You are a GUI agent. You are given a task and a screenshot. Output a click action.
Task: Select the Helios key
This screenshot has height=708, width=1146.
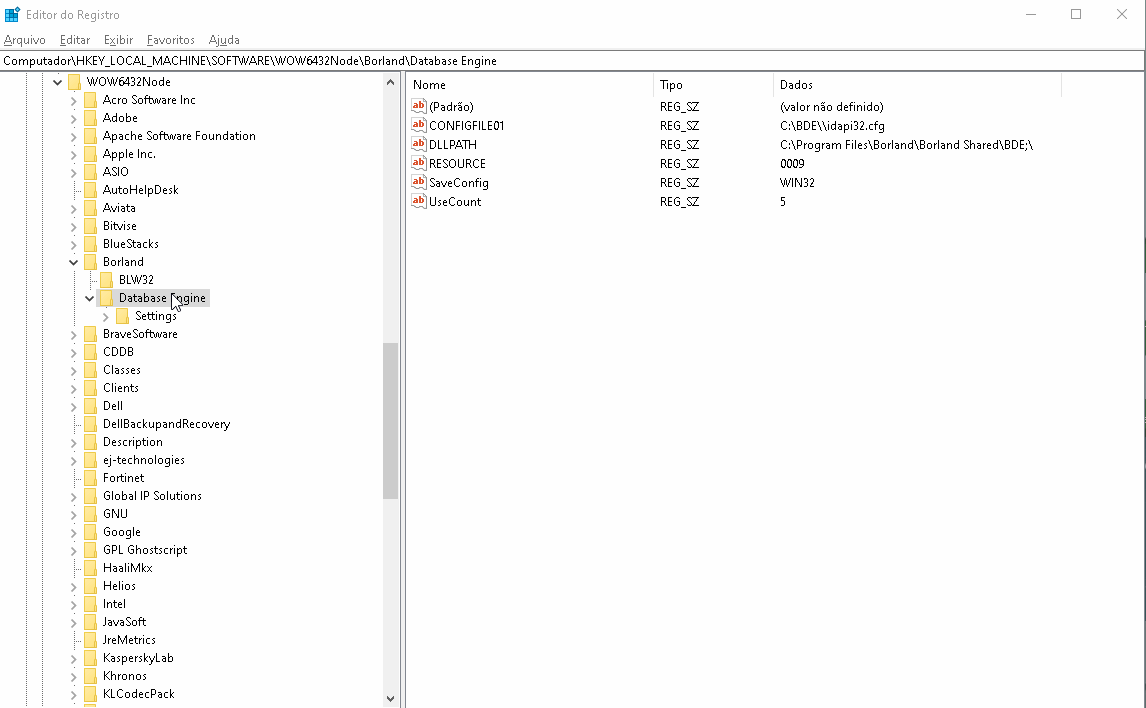coord(119,586)
